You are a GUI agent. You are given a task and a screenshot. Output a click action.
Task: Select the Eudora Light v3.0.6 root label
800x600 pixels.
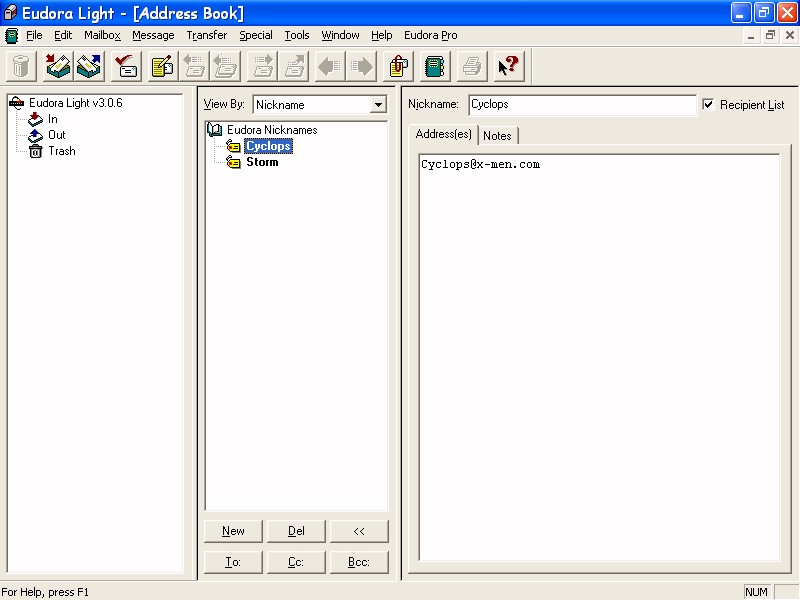[x=76, y=103]
